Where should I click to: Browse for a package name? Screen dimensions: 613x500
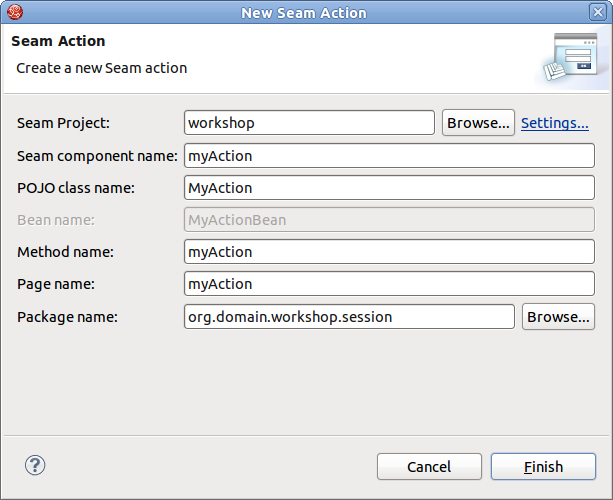tap(558, 317)
